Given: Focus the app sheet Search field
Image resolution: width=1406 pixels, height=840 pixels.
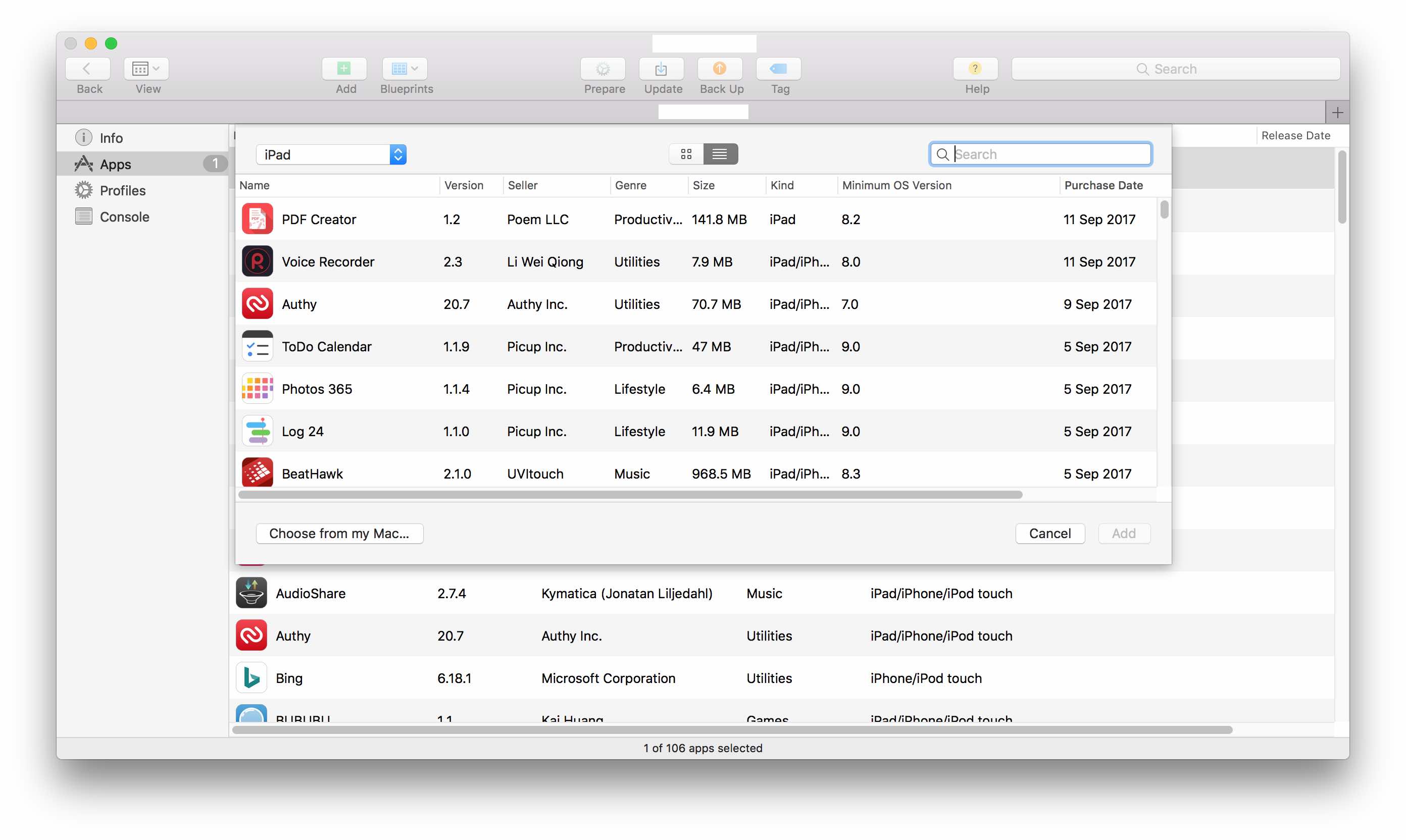Looking at the screenshot, I should pyautogui.click(x=1040, y=154).
